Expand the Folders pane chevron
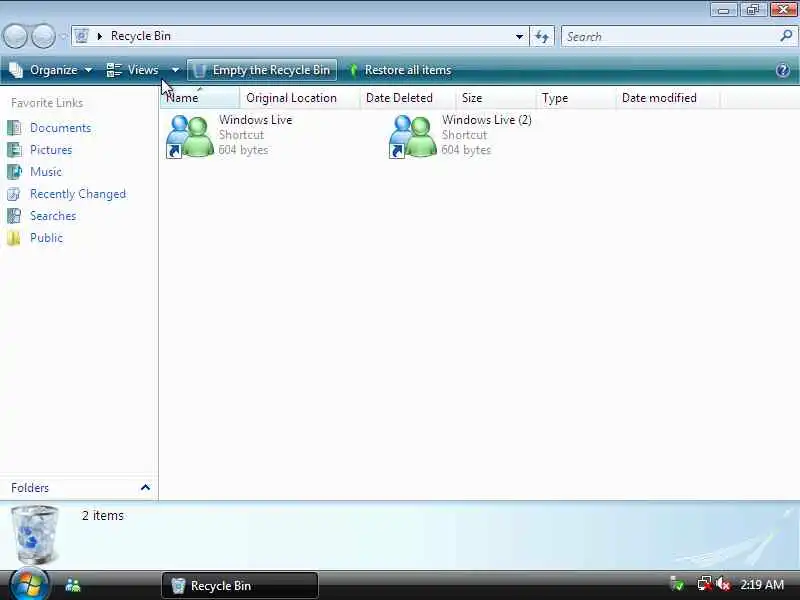The height and width of the screenshot is (600, 800). pos(145,487)
